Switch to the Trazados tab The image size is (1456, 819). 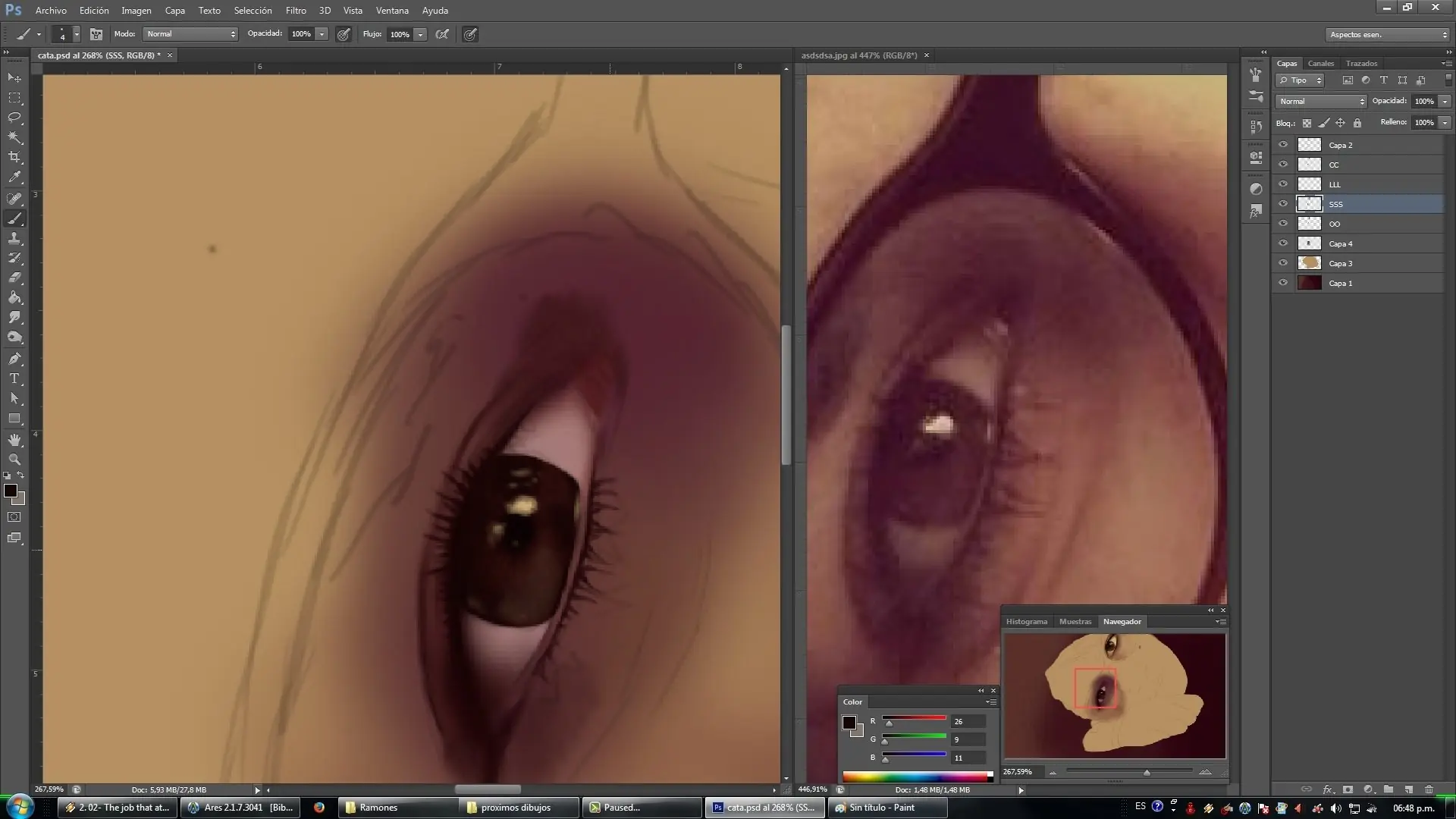(x=1361, y=64)
